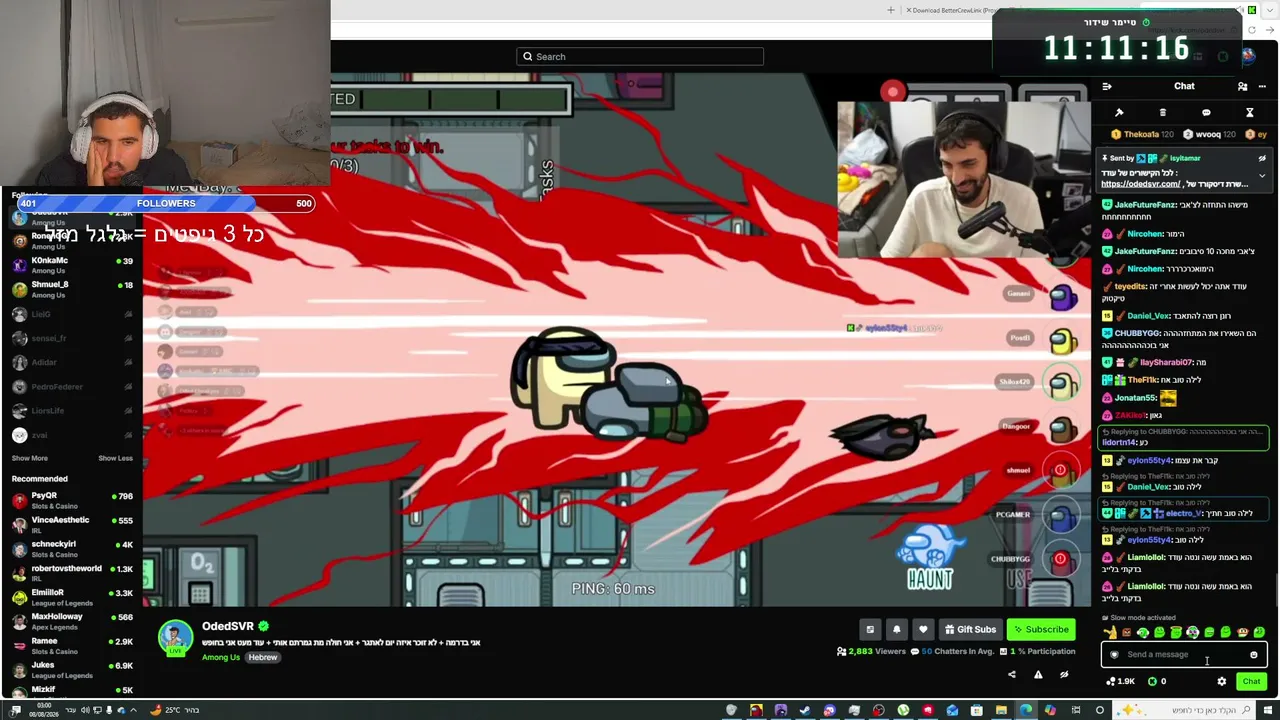The width and height of the screenshot is (1280, 720).
Task: Open ElmilloR in the Recommended list
Action: (72, 597)
